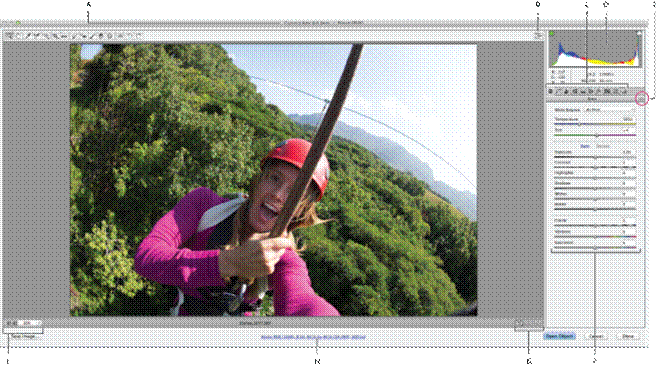Select the Targeted Adjustment tool

(46, 36)
